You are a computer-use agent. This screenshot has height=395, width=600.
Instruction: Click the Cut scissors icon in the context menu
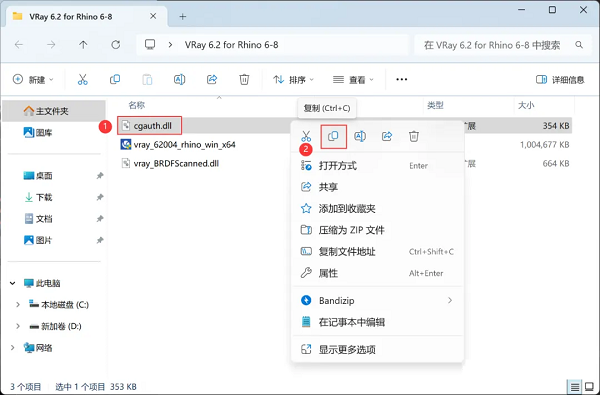(x=306, y=136)
